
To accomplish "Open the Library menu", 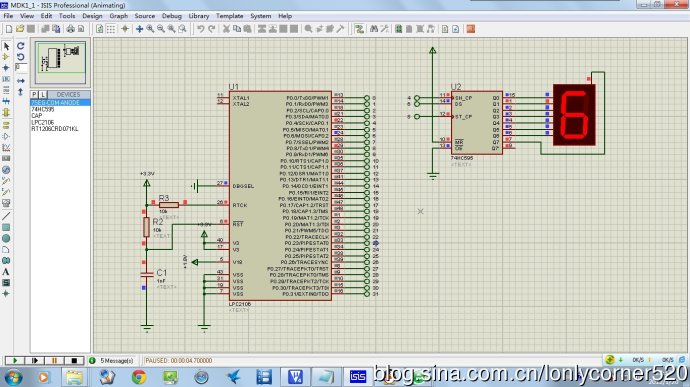I will point(198,16).
